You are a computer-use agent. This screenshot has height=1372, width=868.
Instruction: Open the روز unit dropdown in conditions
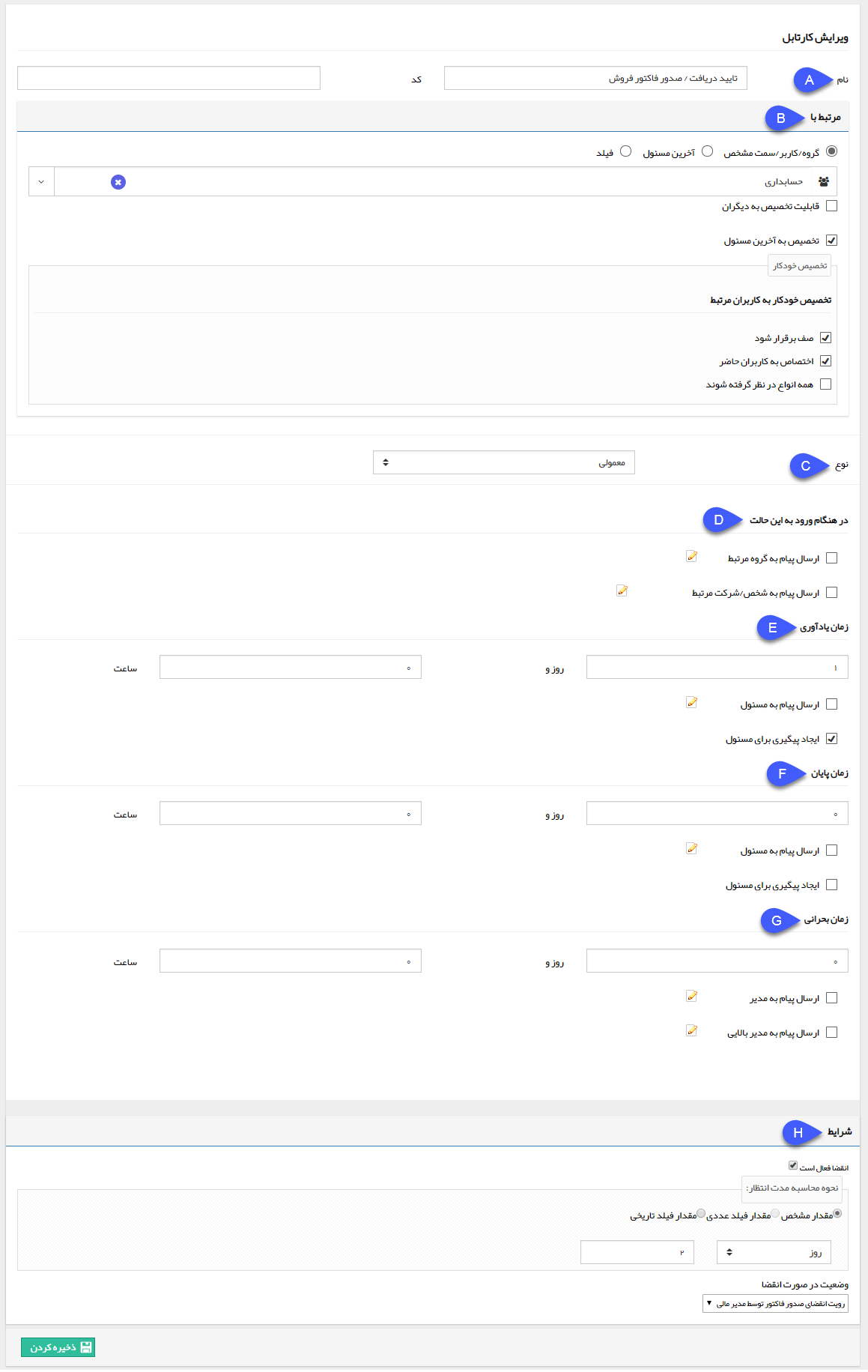[774, 1252]
